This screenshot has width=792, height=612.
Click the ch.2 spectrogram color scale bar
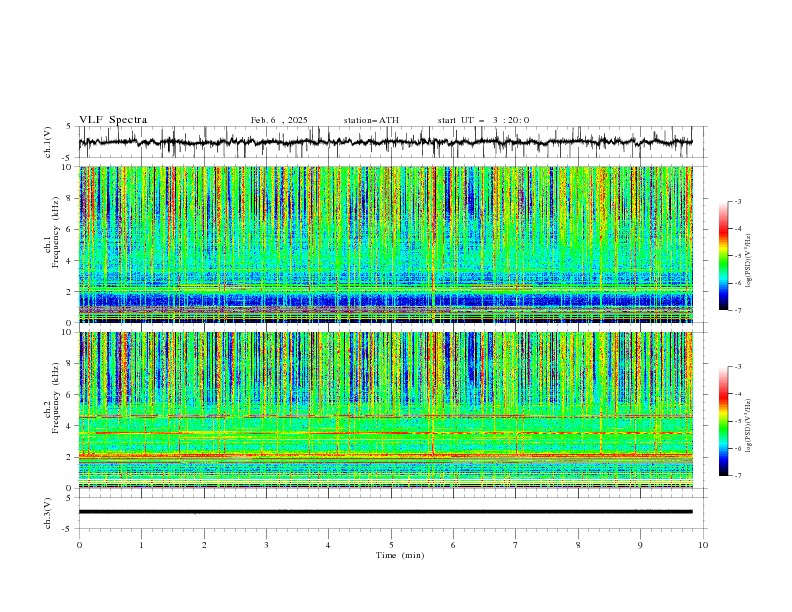tap(723, 421)
